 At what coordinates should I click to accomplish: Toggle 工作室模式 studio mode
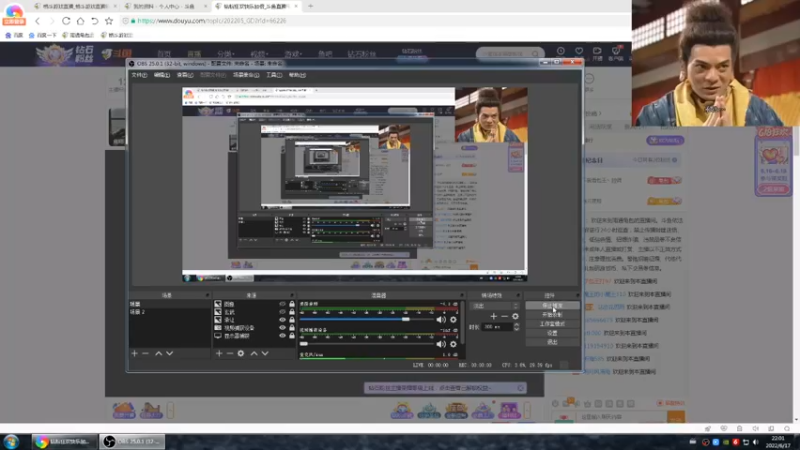tap(552, 324)
